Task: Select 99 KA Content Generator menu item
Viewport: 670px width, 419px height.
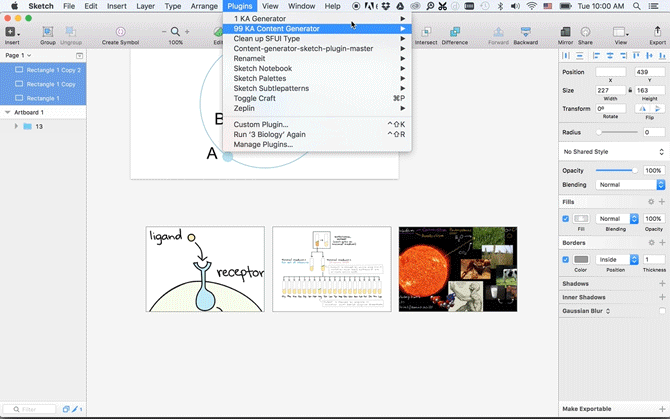Action: [317, 29]
